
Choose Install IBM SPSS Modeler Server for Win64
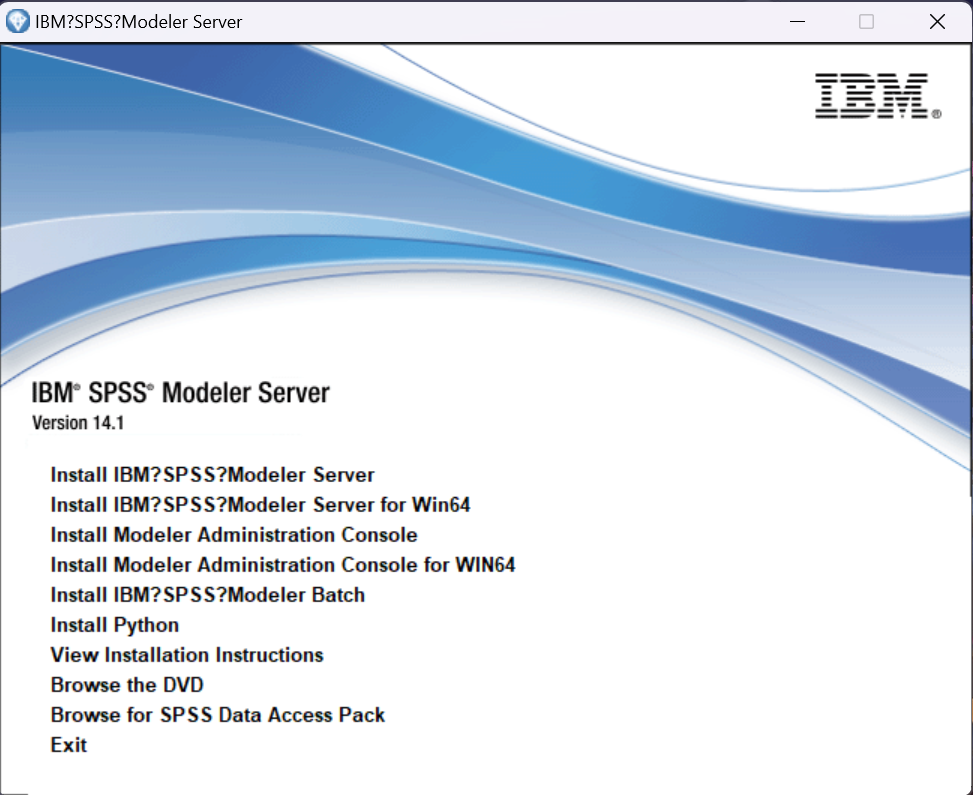tap(260, 505)
